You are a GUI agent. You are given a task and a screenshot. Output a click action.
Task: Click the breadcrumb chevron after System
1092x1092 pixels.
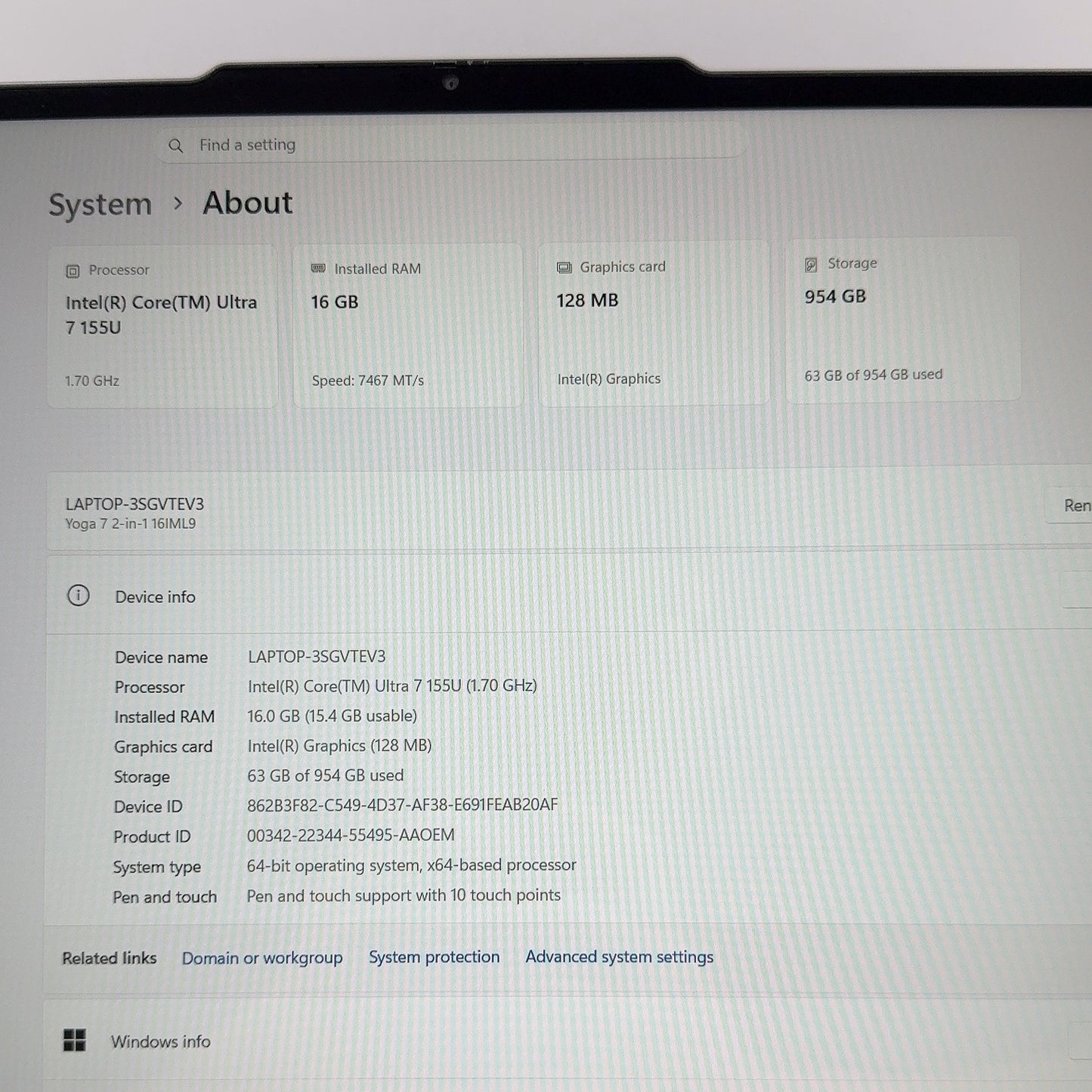(x=178, y=203)
